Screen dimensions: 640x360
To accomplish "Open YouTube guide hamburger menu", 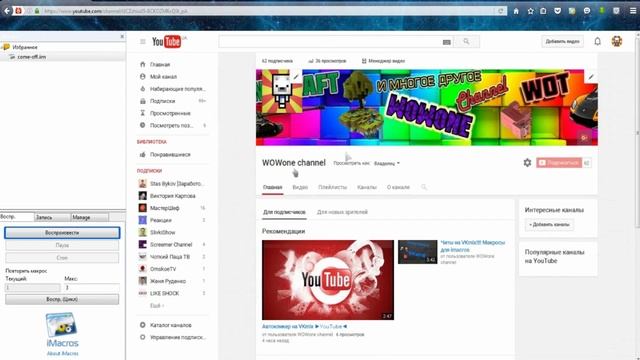I will point(142,41).
